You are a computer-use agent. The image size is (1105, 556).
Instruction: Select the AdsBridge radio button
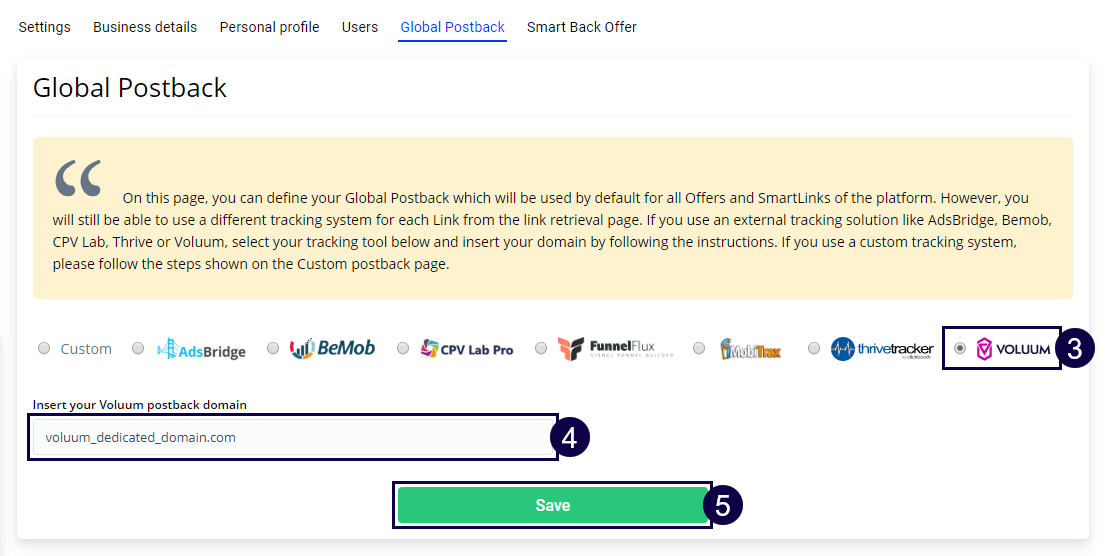click(x=138, y=349)
